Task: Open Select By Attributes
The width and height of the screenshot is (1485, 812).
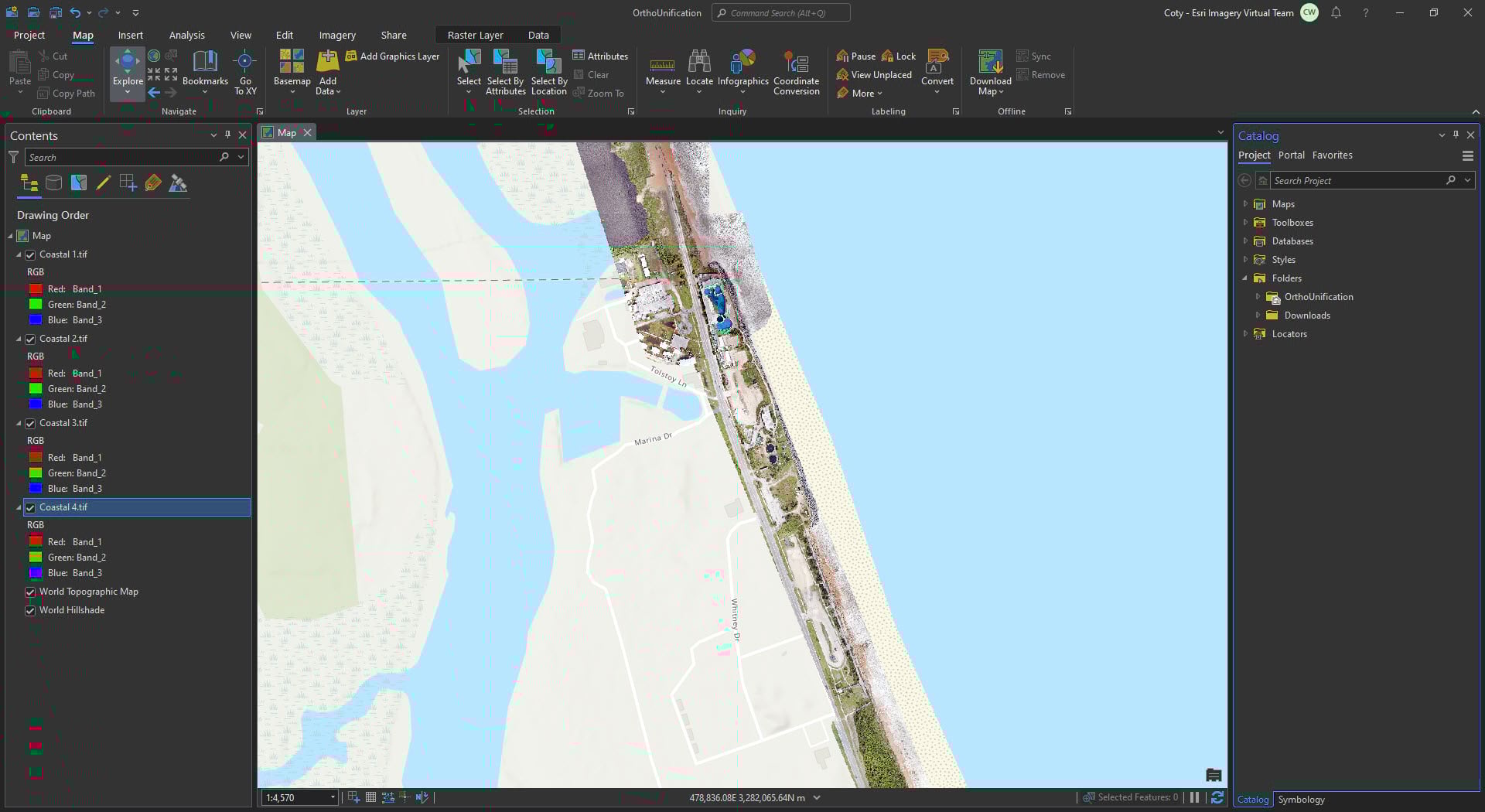Action: (505, 73)
